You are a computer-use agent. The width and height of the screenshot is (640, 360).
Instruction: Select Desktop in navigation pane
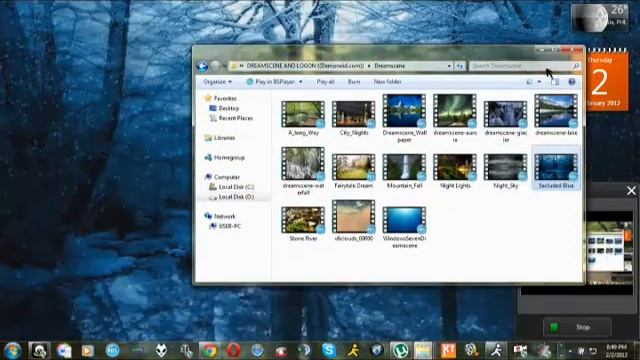point(224,108)
